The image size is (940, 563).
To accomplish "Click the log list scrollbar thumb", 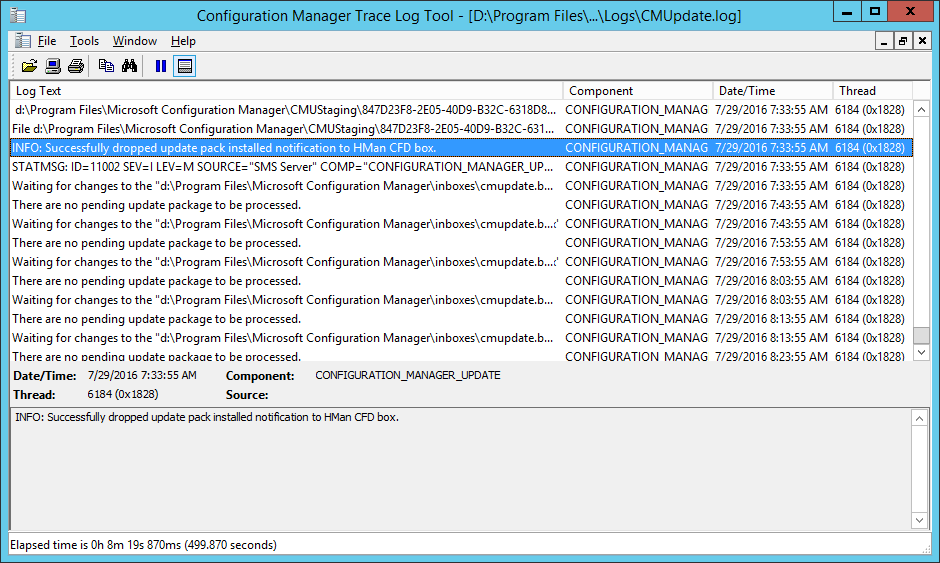I will tap(921, 335).
